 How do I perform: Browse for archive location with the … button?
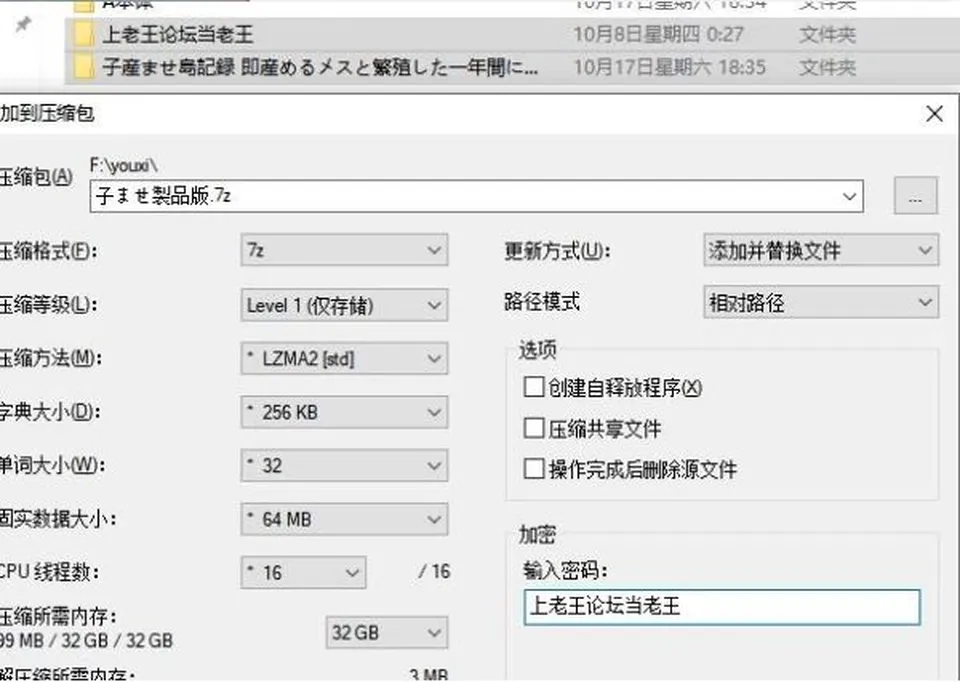pyautogui.click(x=915, y=196)
